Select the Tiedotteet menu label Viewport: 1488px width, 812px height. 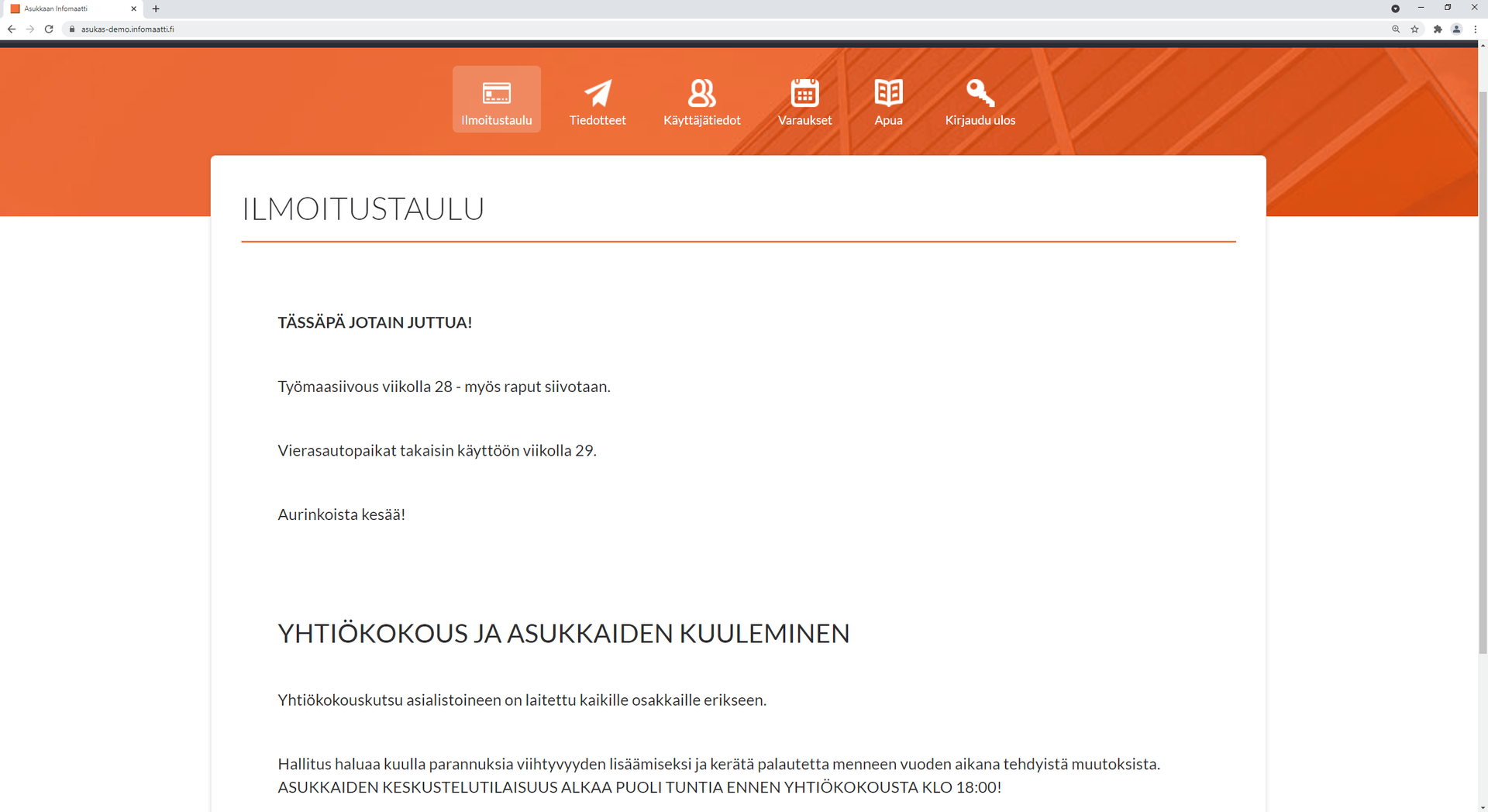598,120
